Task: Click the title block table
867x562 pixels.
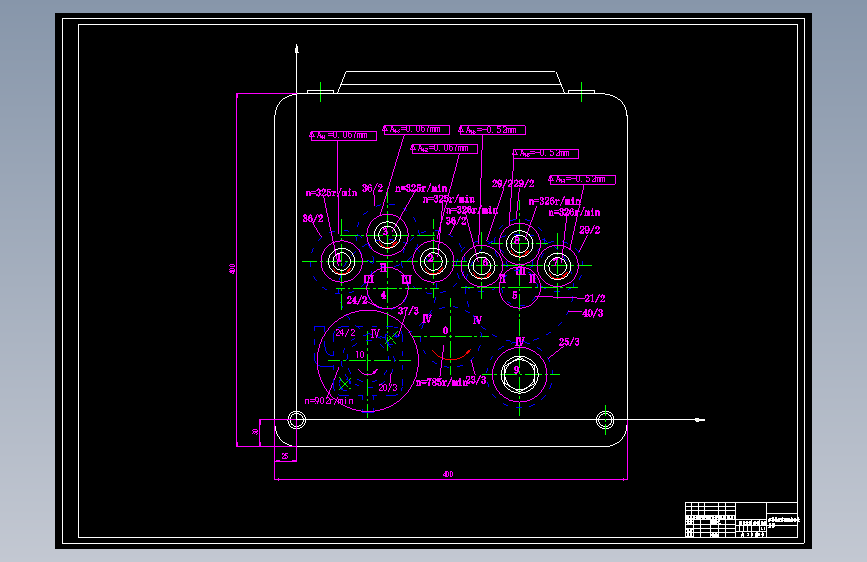Action: pyautogui.click(x=741, y=519)
